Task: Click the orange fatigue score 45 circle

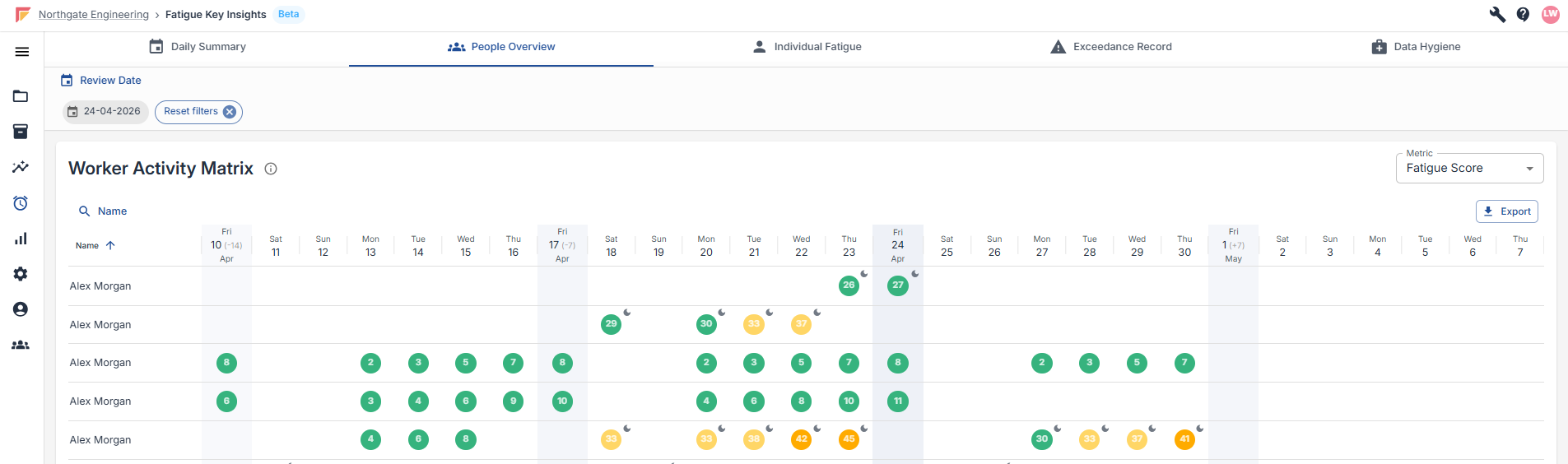Action: tap(849, 439)
